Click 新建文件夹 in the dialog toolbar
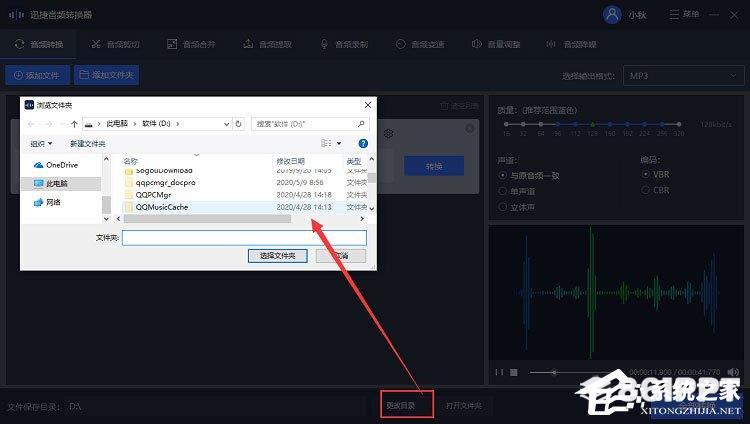Image resolution: width=750 pixels, height=424 pixels. (x=88, y=144)
